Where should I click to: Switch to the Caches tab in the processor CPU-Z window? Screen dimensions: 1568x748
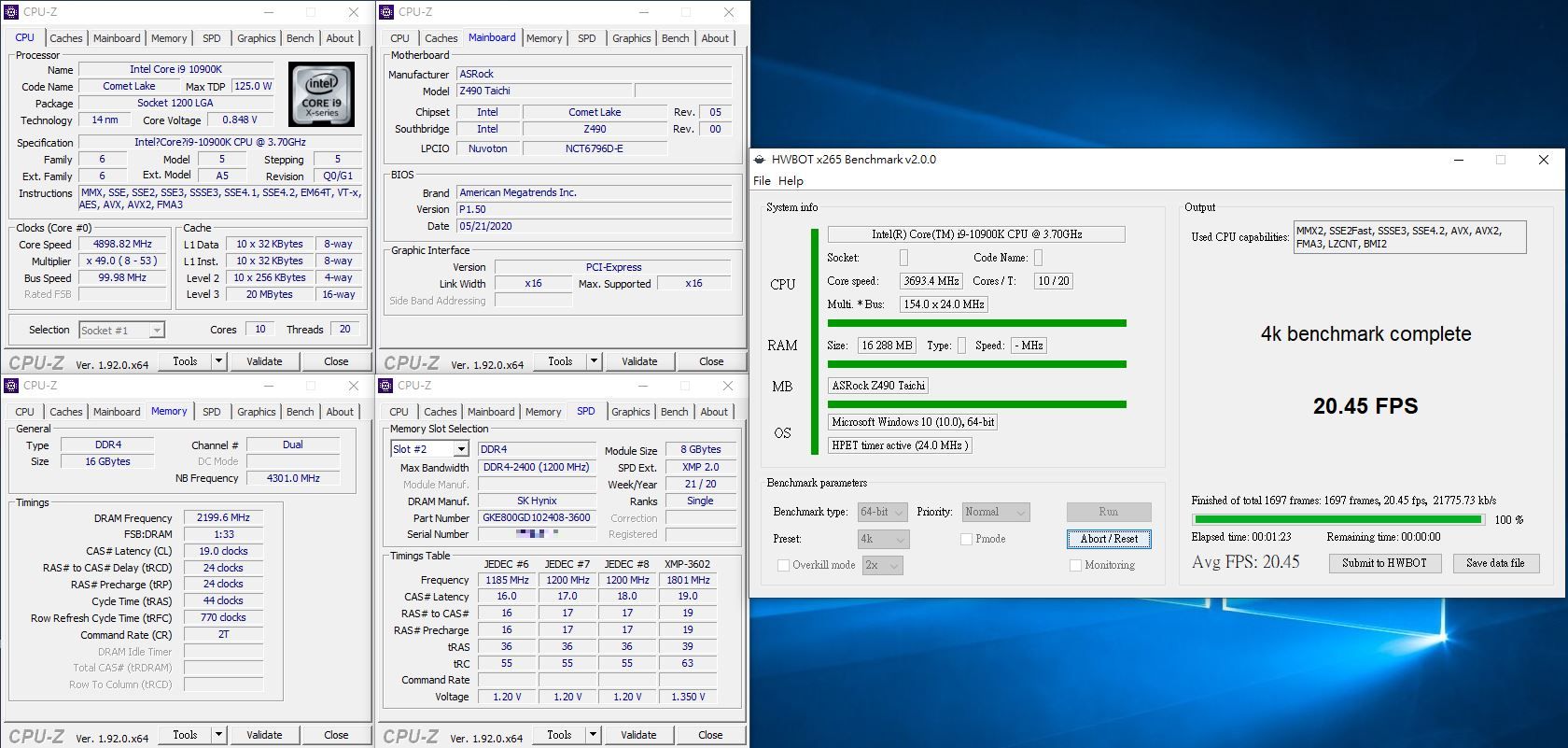click(x=66, y=38)
